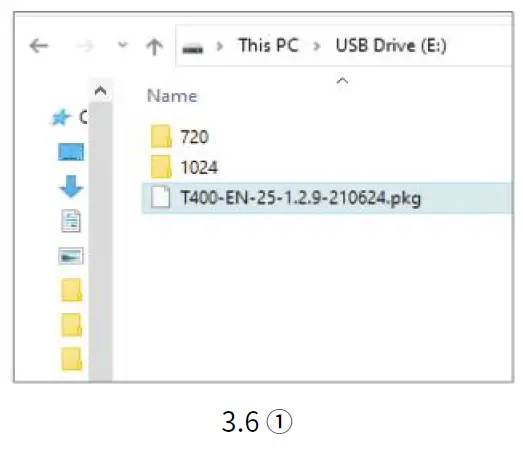
Task: Sort files by Name column
Action: tap(172, 96)
